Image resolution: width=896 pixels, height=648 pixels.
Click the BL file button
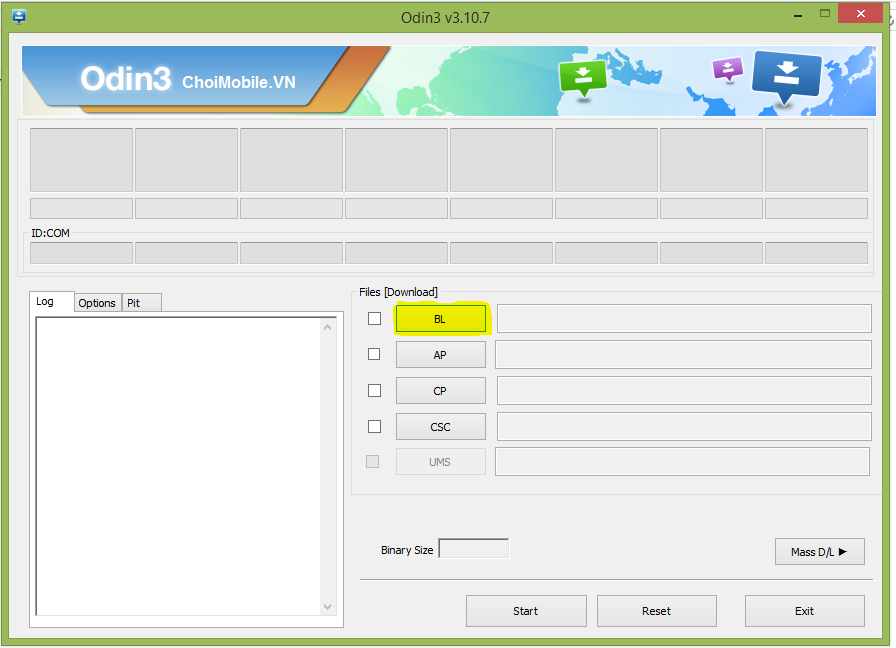click(x=441, y=319)
